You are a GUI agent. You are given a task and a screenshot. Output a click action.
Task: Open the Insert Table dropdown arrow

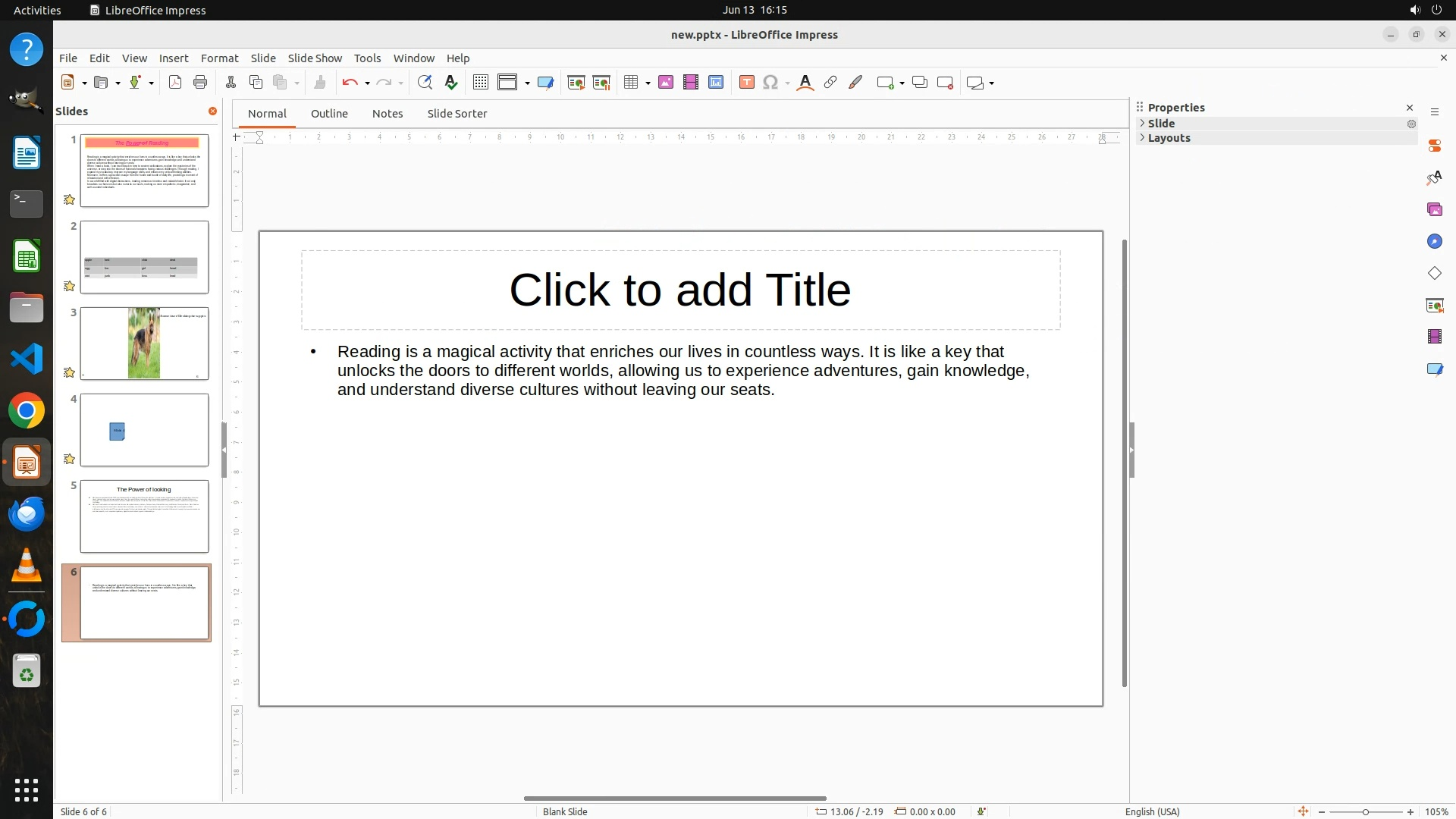648,83
